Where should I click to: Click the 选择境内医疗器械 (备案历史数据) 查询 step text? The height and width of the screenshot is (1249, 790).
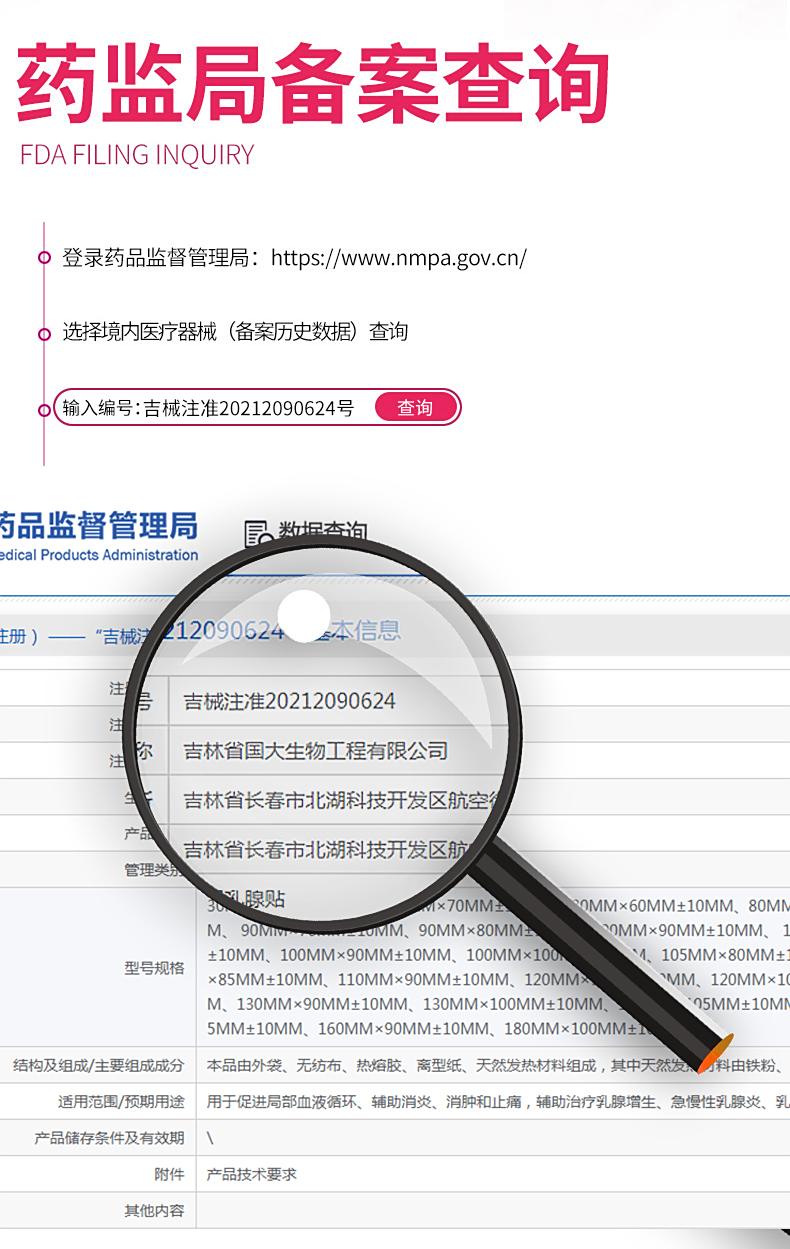(235, 332)
